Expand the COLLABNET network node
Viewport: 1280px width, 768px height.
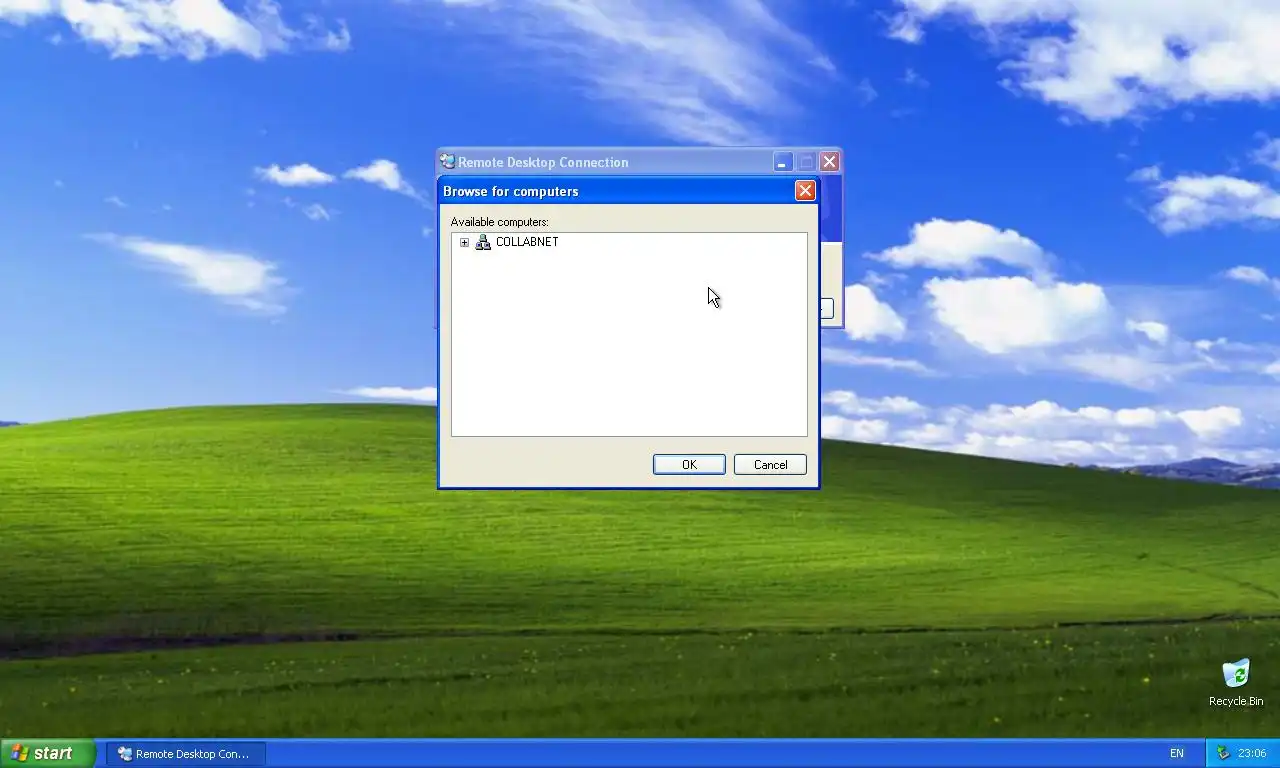[464, 242]
